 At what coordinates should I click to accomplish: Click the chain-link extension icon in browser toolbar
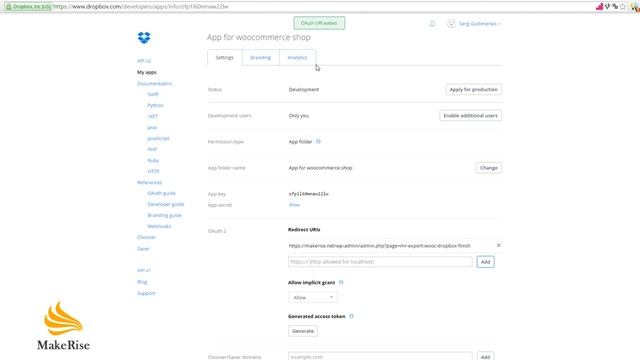615,7
